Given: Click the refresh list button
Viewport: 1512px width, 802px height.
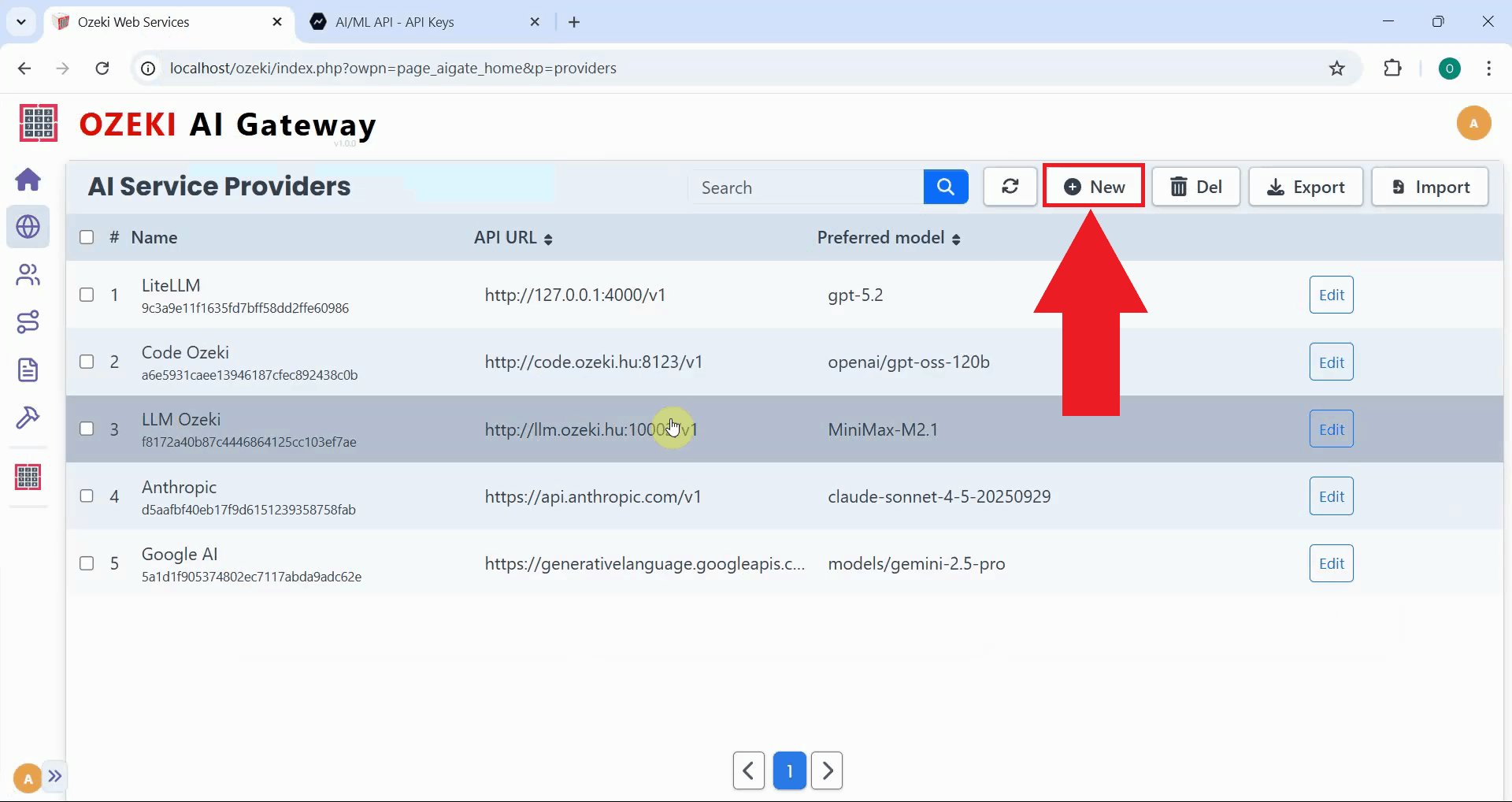Looking at the screenshot, I should pos(1010,187).
